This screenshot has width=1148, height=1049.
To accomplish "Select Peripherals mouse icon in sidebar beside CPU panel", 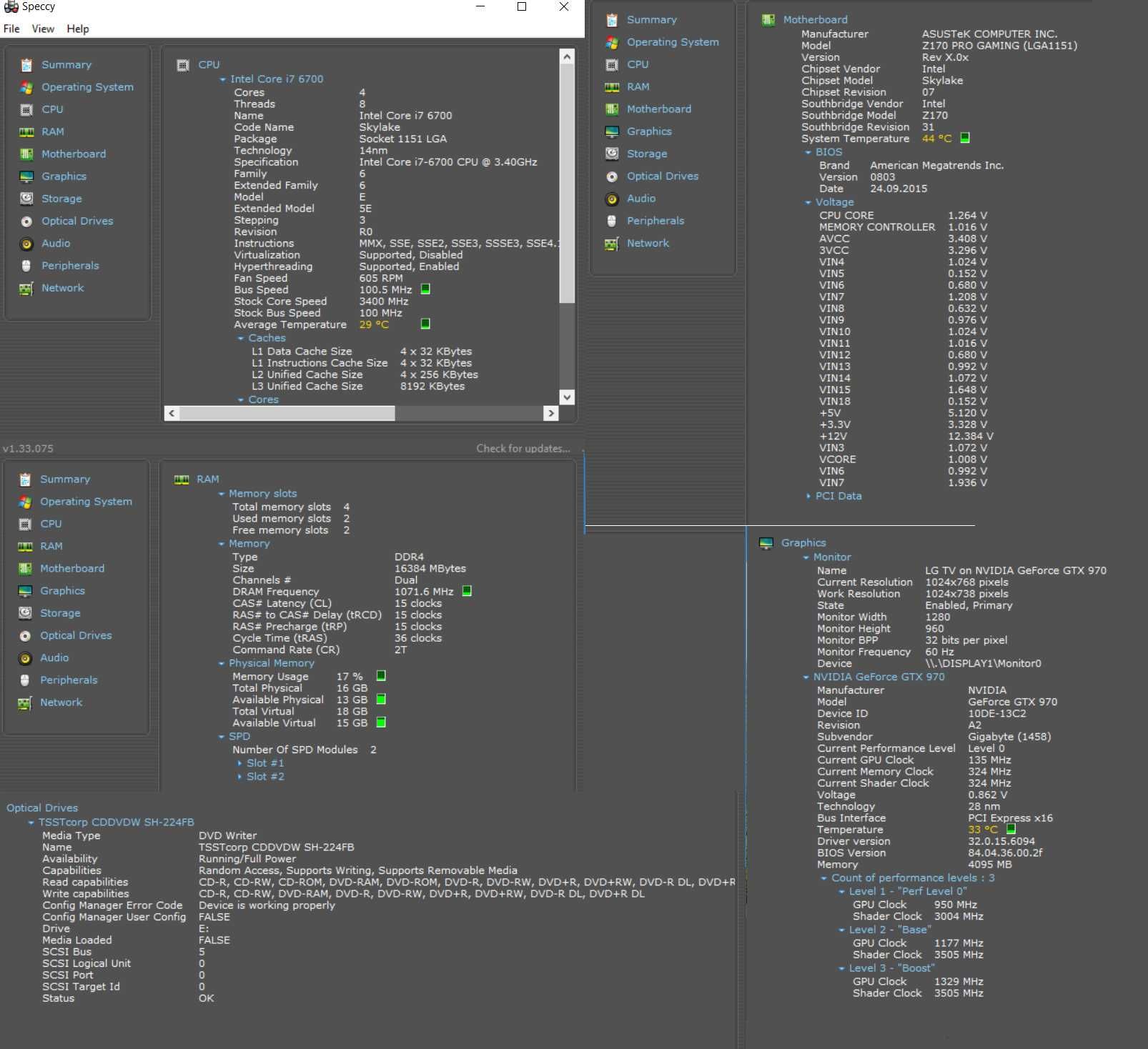I will point(26,266).
